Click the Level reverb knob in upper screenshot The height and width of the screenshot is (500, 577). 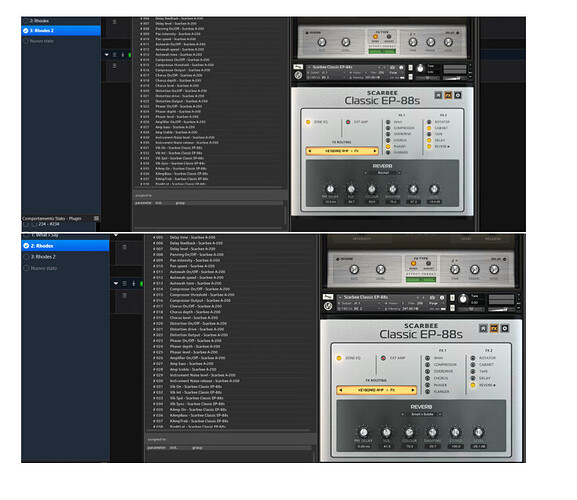(434, 189)
